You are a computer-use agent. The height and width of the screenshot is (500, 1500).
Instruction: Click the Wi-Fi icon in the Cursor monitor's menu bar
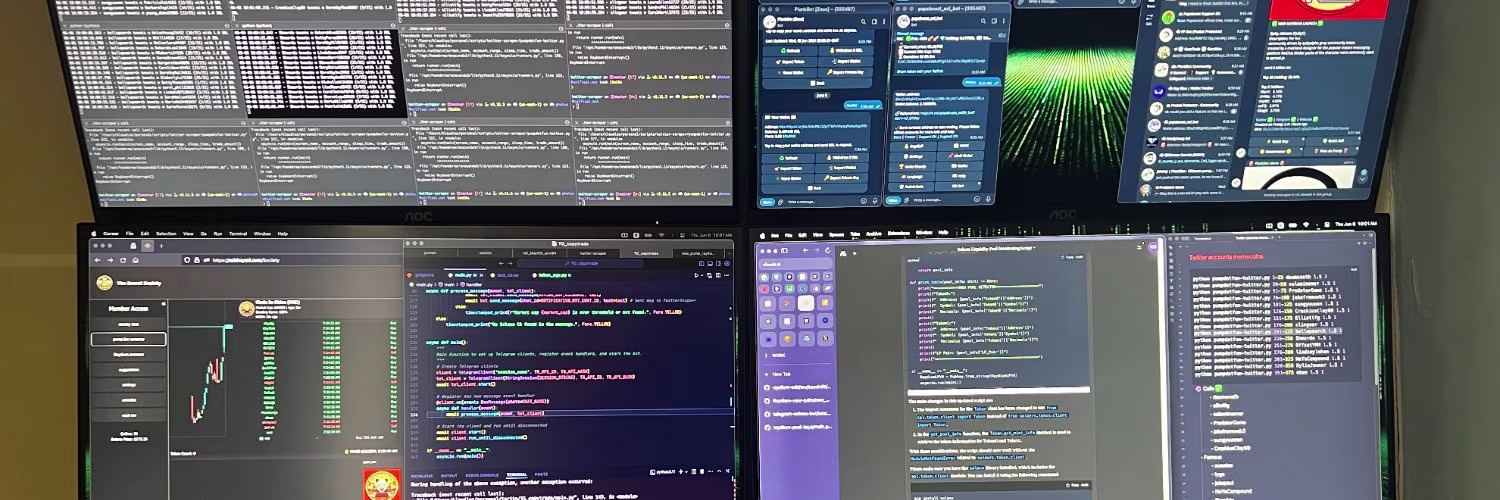tap(661, 235)
